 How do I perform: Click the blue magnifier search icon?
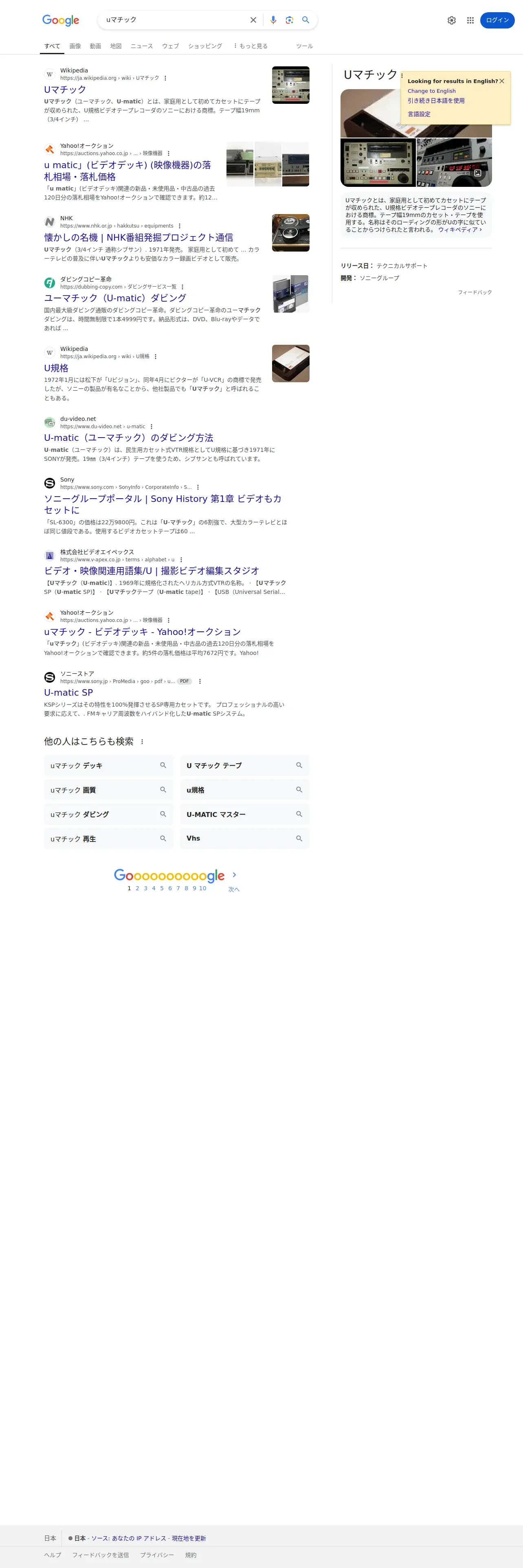coord(305,20)
